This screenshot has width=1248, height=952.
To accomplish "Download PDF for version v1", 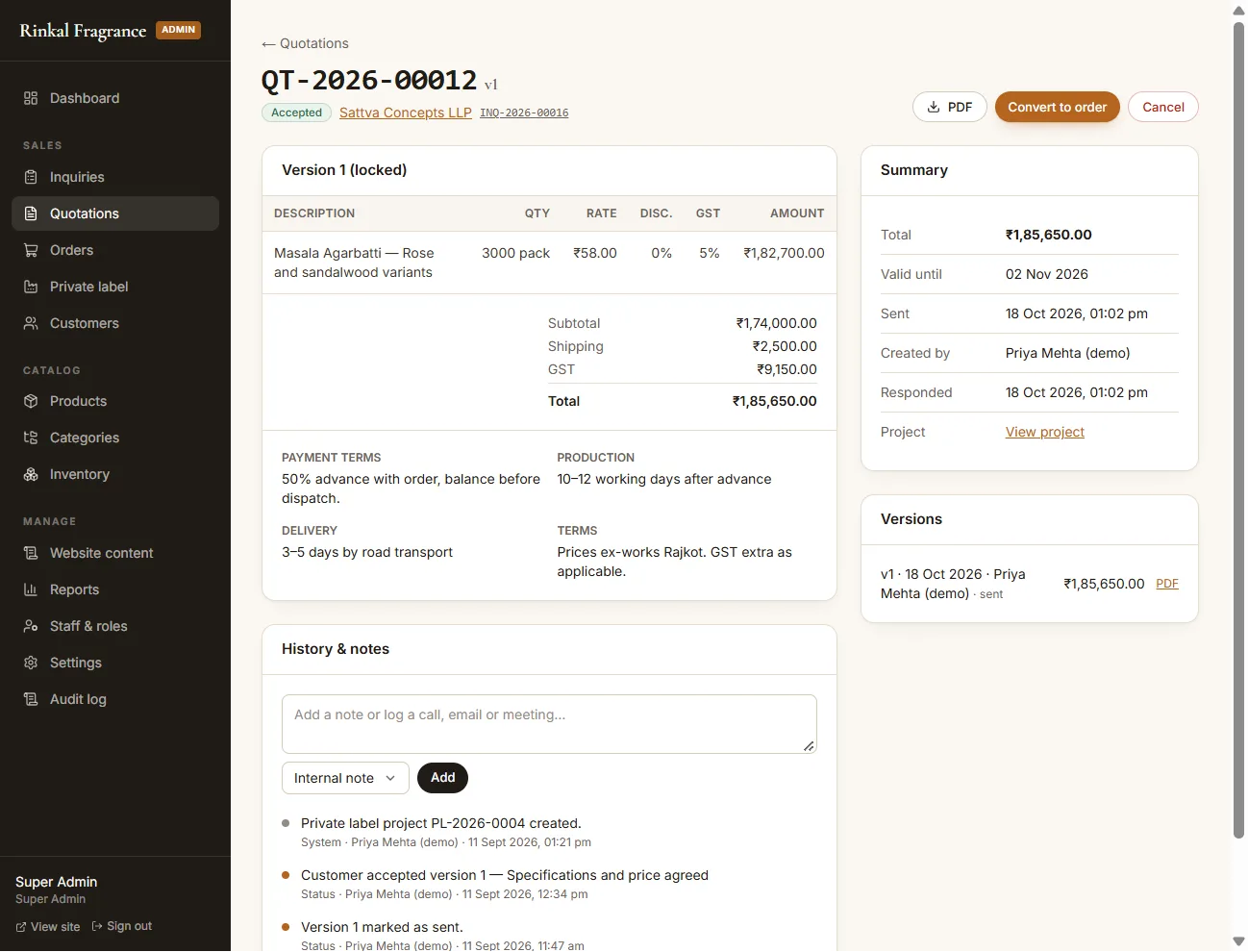I will coord(1167,584).
